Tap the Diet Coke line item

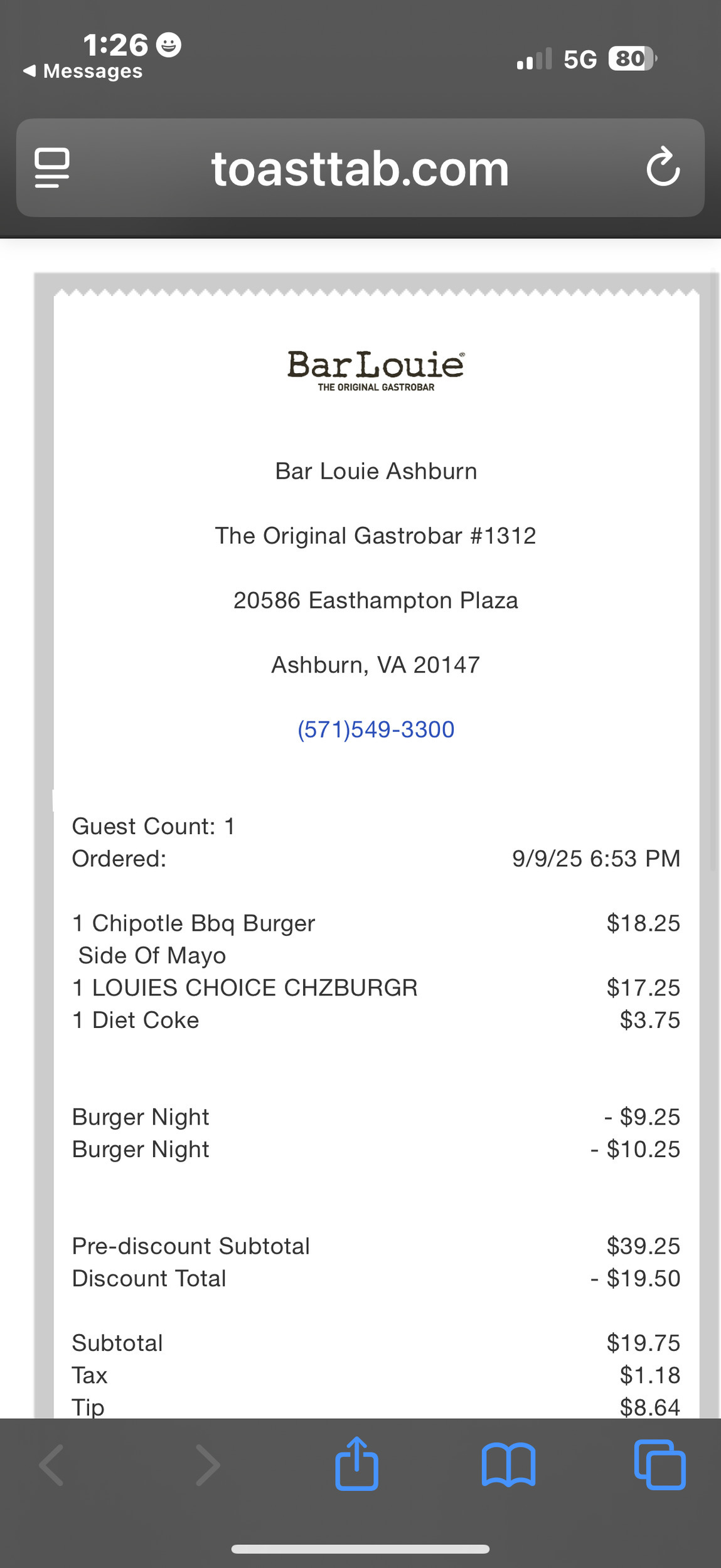136,1020
